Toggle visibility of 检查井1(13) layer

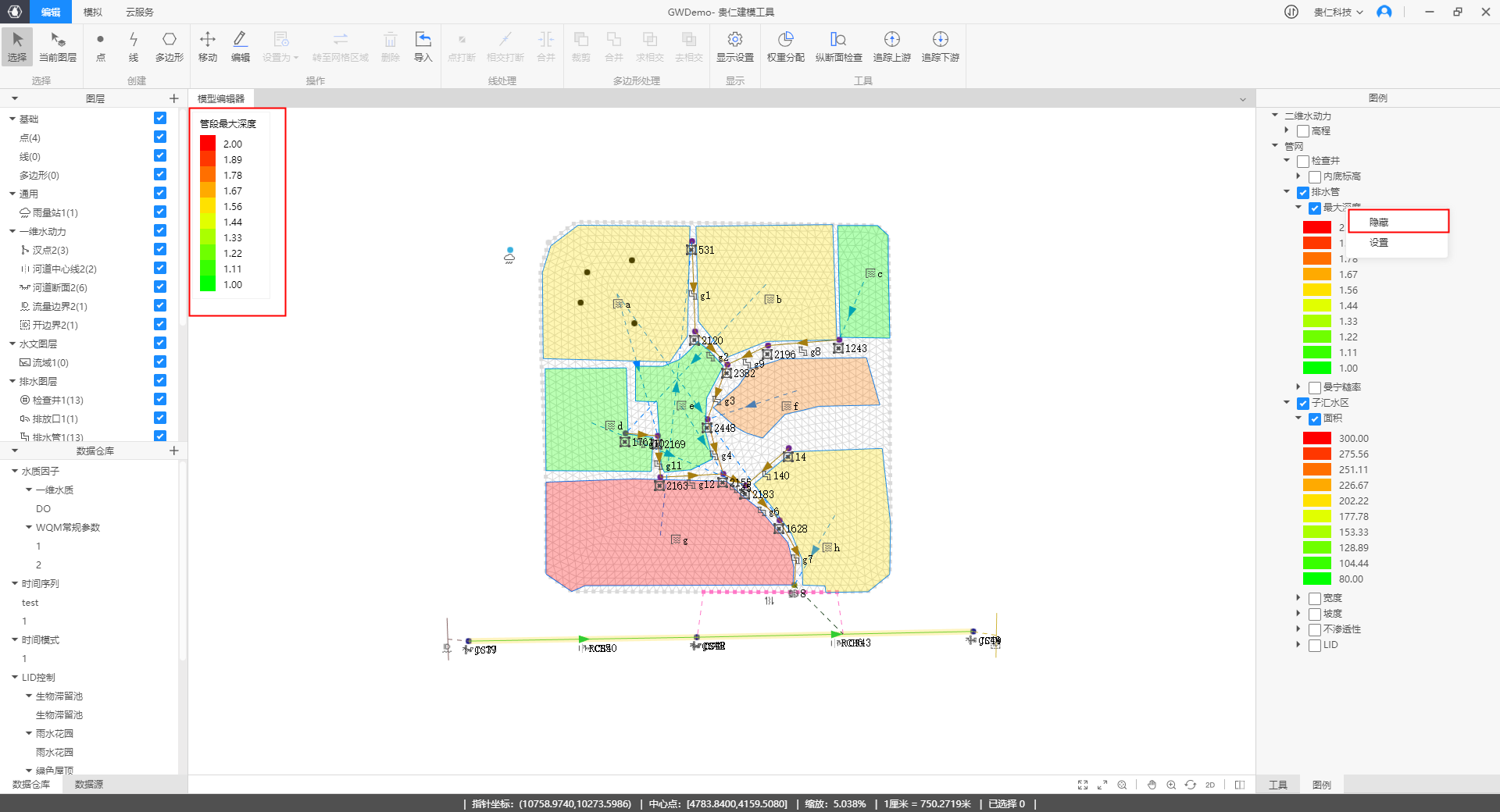[x=160, y=399]
